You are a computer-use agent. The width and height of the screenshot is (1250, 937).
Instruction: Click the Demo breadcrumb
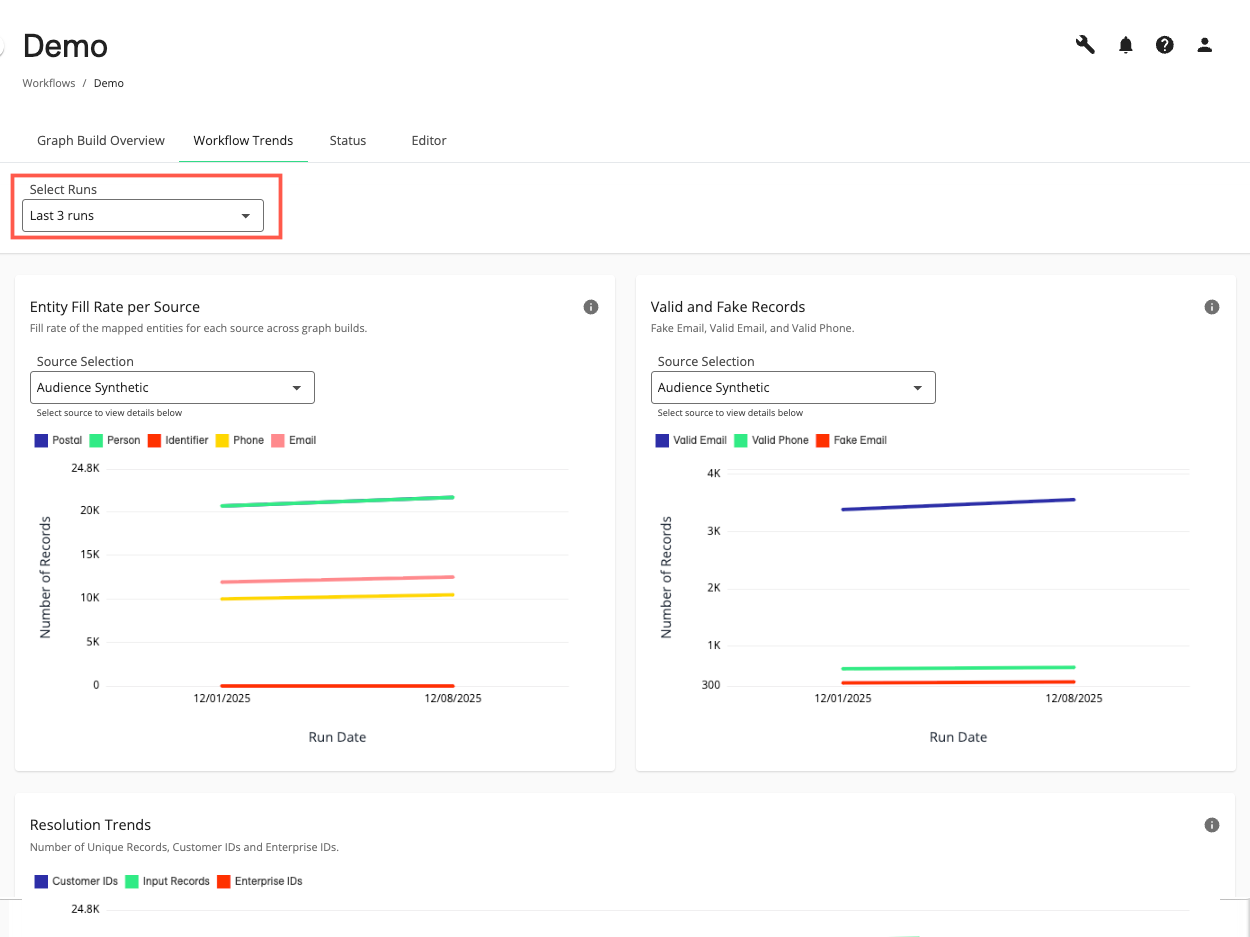click(x=108, y=83)
